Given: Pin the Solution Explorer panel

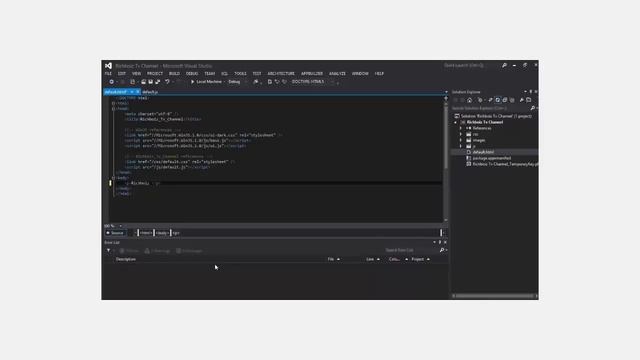Looking at the screenshot, I should click(530, 92).
